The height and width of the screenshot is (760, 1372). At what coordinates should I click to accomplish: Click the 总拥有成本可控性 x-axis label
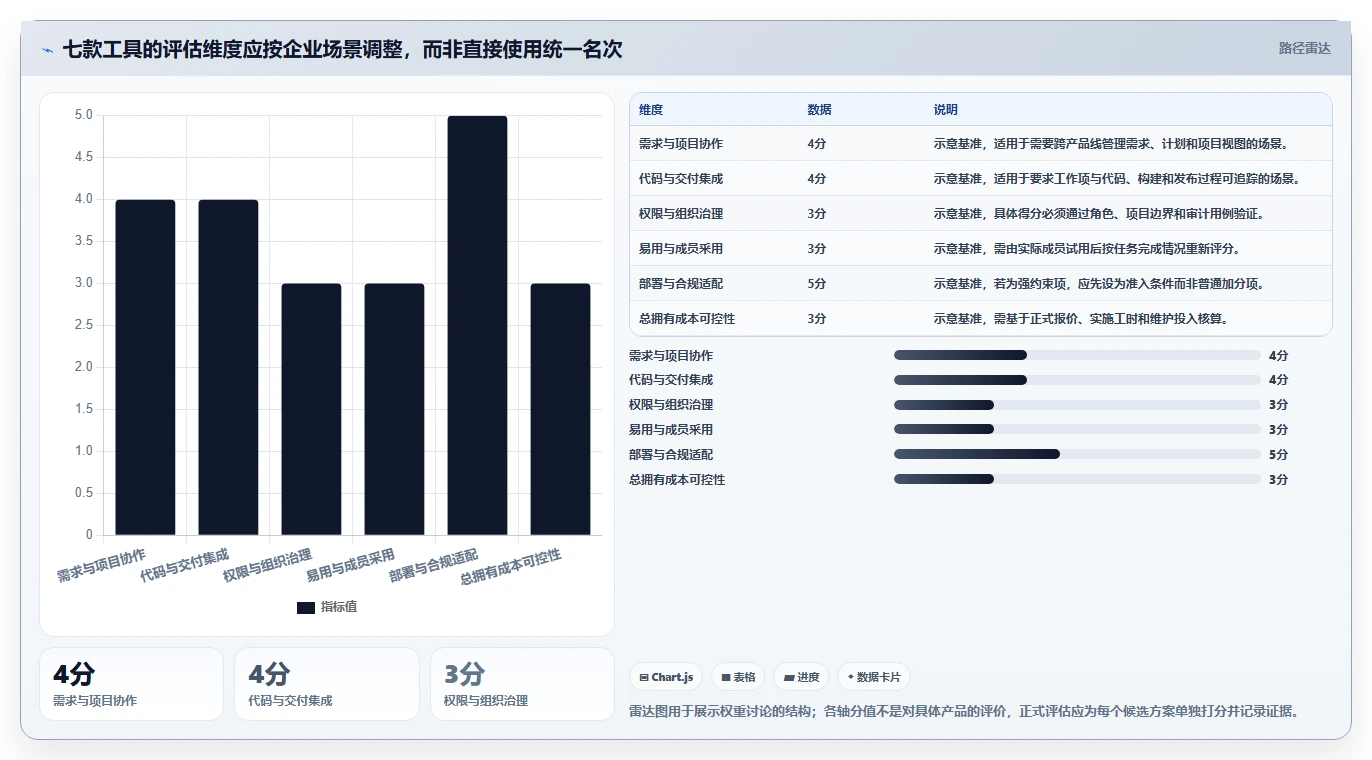(511, 567)
